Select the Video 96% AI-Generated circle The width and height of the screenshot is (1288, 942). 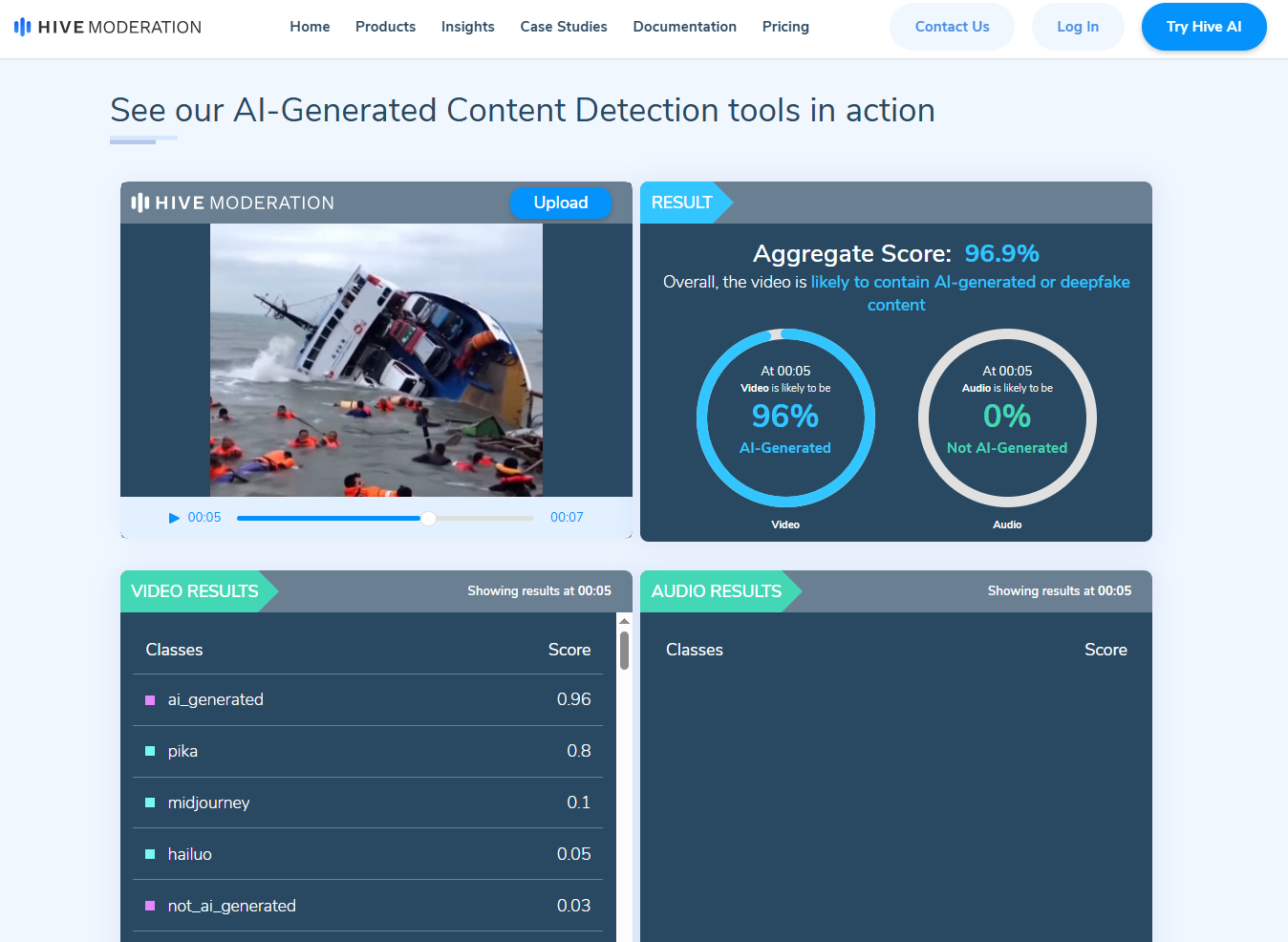pyautogui.click(x=785, y=418)
